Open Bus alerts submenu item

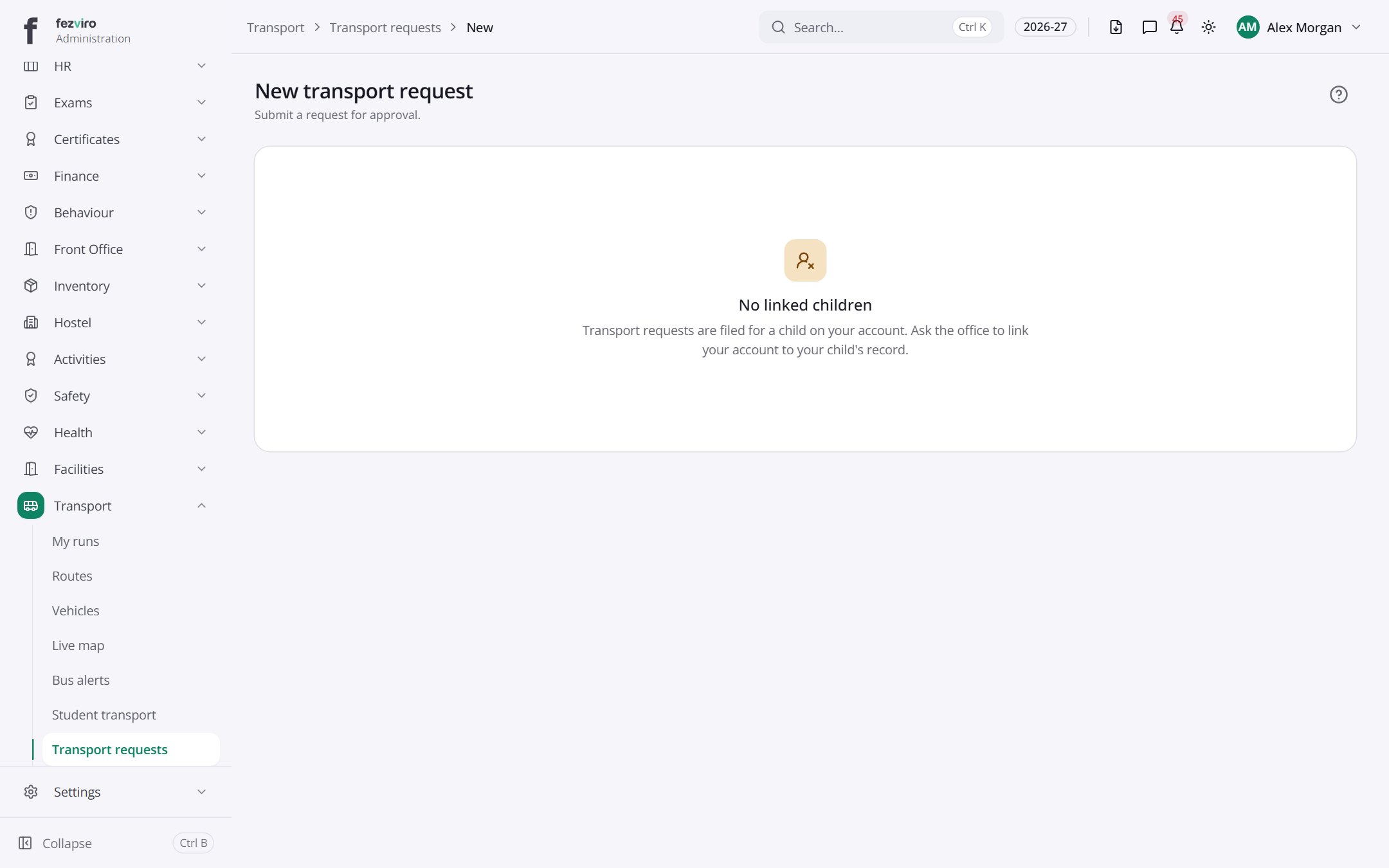(131, 680)
